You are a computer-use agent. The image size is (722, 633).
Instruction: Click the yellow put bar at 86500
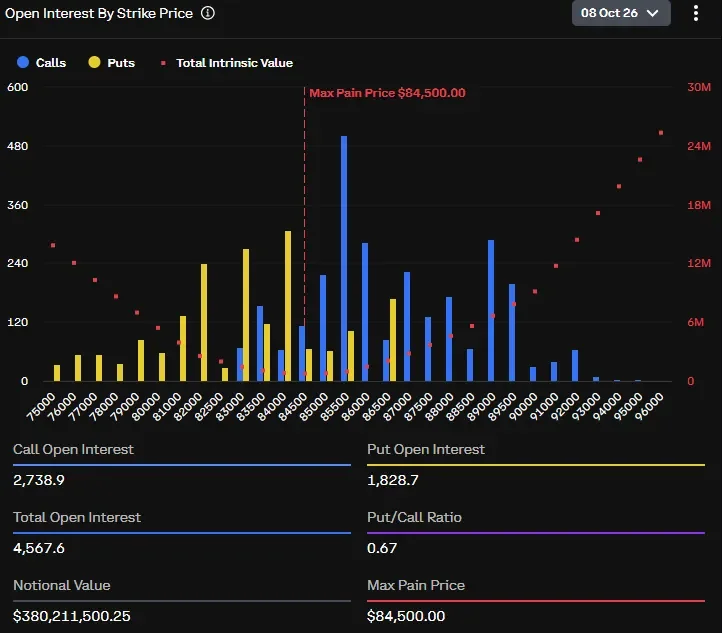coord(393,340)
